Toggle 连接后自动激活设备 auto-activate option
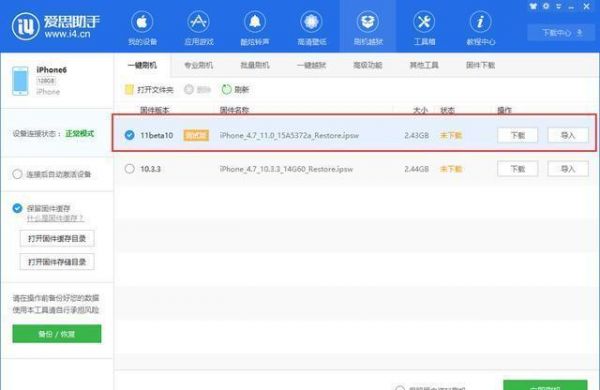The height and width of the screenshot is (390, 600). click(x=17, y=175)
